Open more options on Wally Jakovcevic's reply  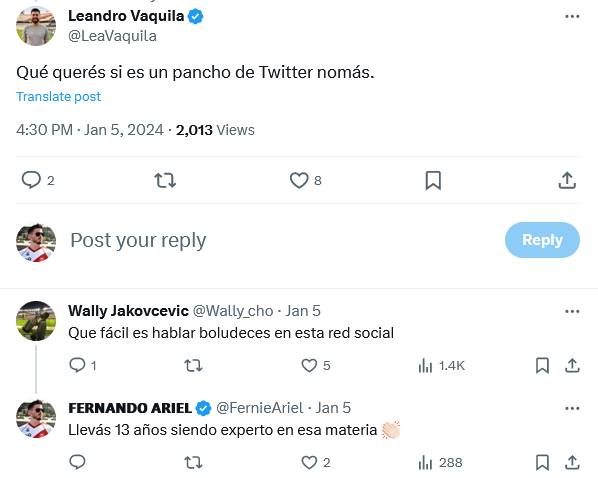tap(572, 311)
